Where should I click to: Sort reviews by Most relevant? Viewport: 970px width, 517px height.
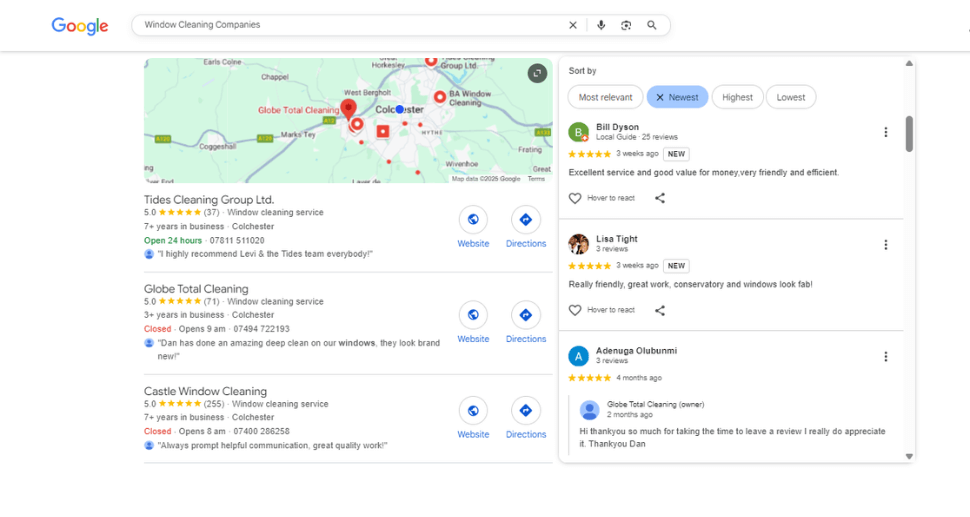pos(606,97)
